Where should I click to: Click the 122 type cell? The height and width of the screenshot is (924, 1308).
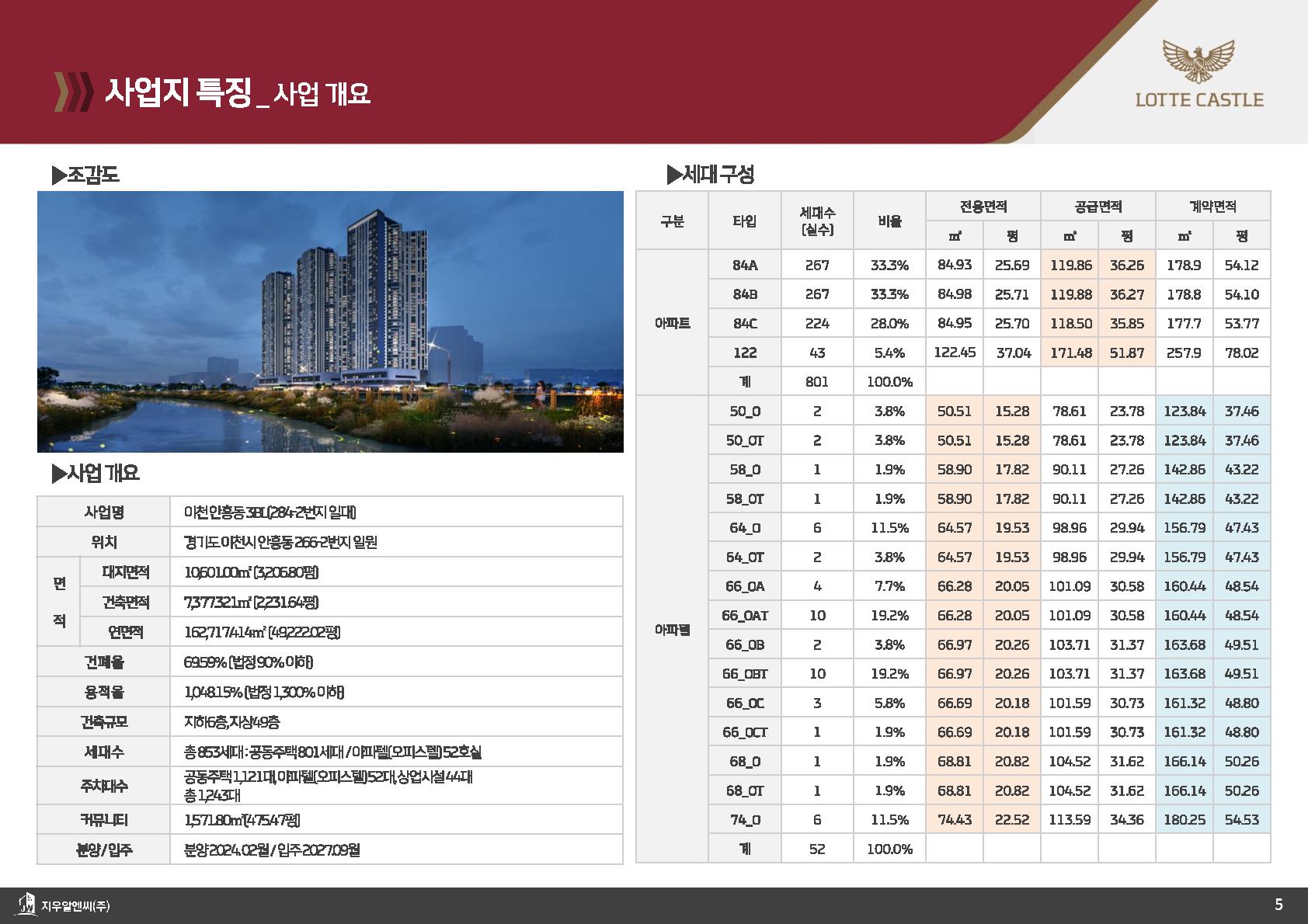(745, 353)
